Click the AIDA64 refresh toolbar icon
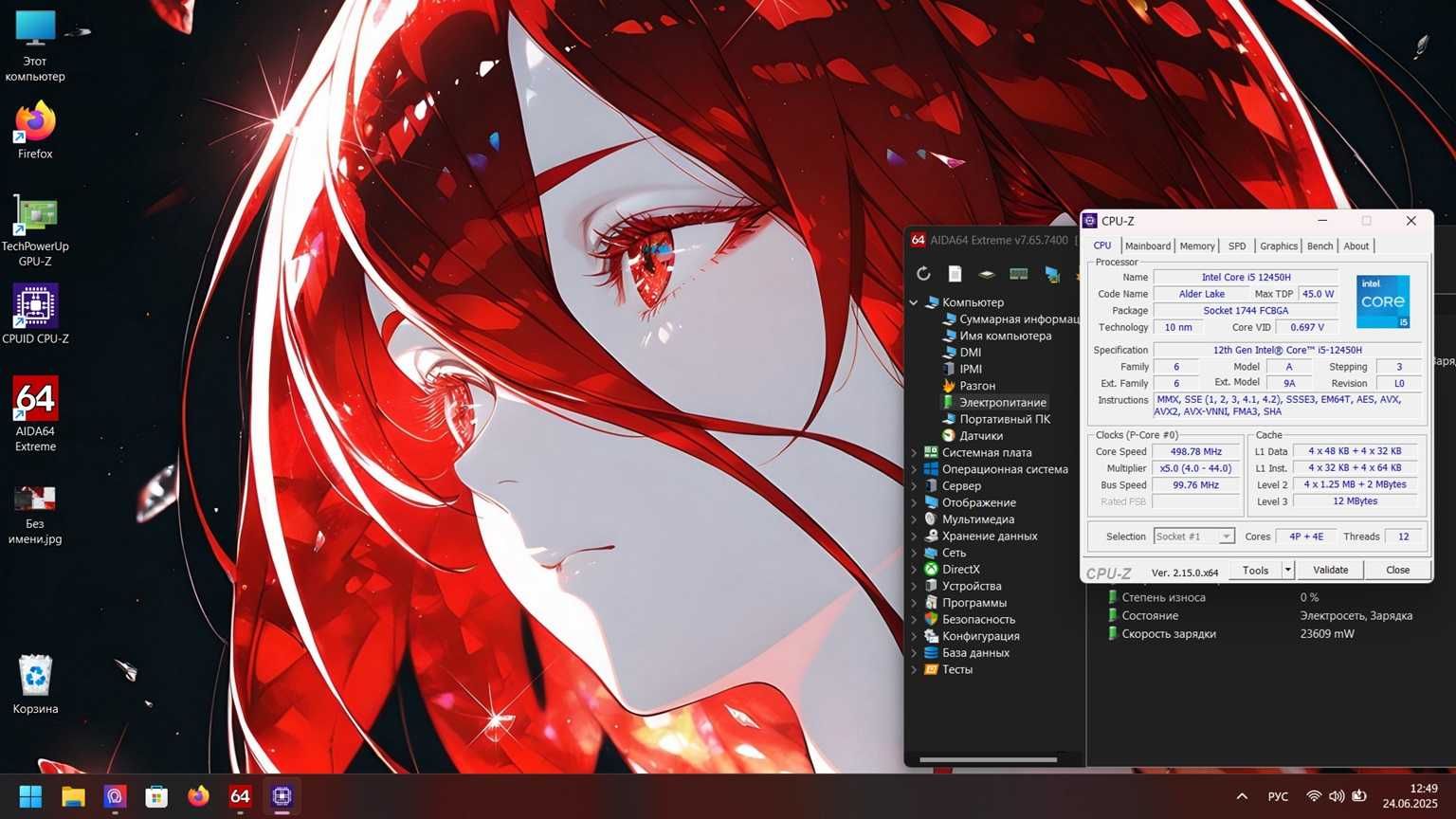The height and width of the screenshot is (819, 1456). (x=923, y=274)
